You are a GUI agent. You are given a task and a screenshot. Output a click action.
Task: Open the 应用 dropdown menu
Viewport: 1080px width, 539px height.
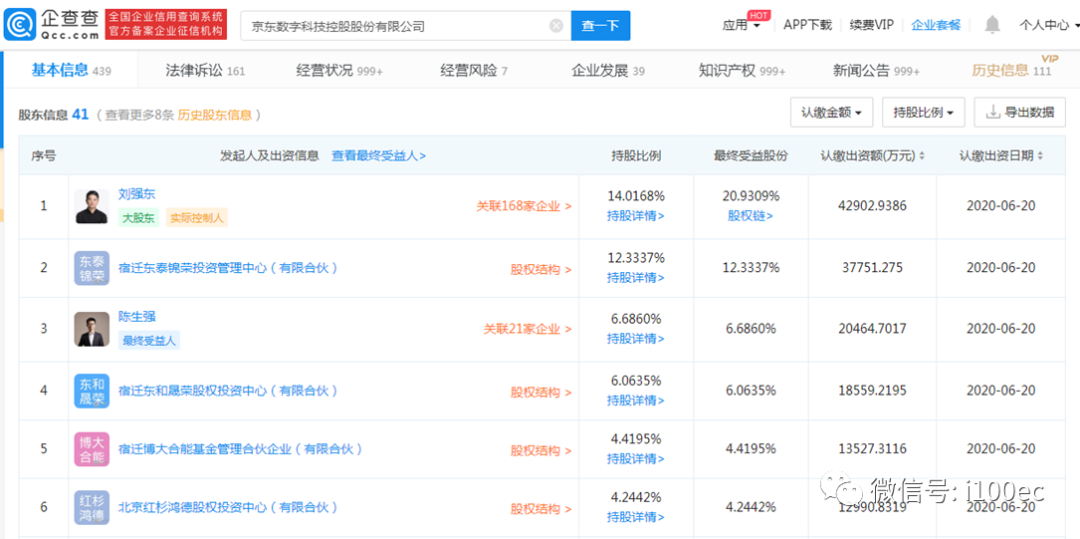(x=741, y=25)
